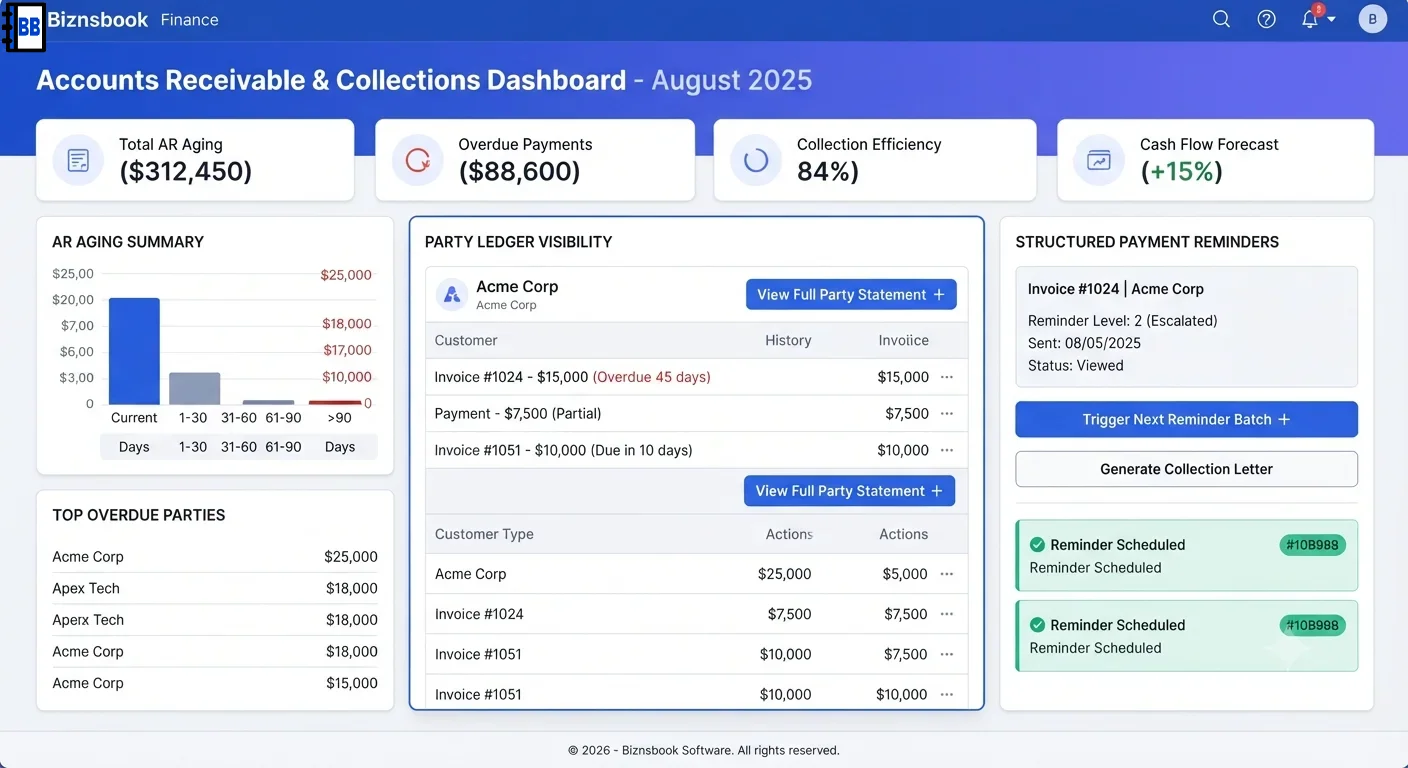Click the "Customer Type" column header
Image resolution: width=1408 pixels, height=768 pixels.
(x=484, y=534)
